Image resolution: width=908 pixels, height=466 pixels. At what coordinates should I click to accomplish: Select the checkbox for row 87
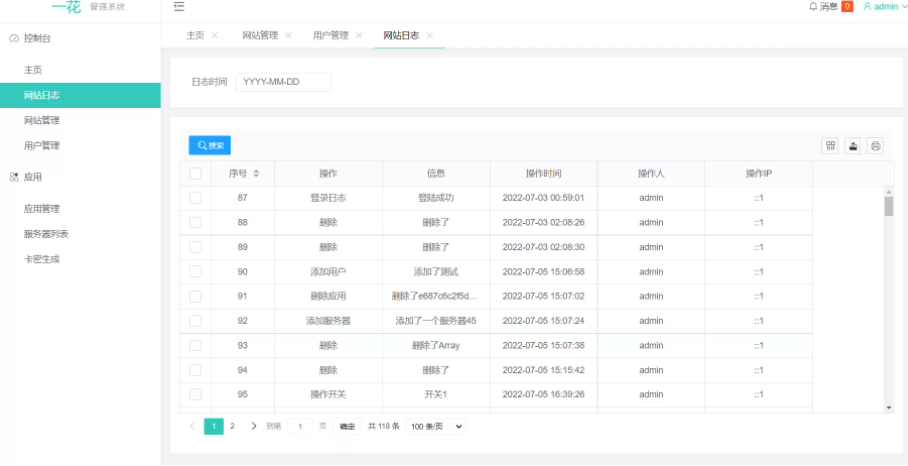coord(195,198)
